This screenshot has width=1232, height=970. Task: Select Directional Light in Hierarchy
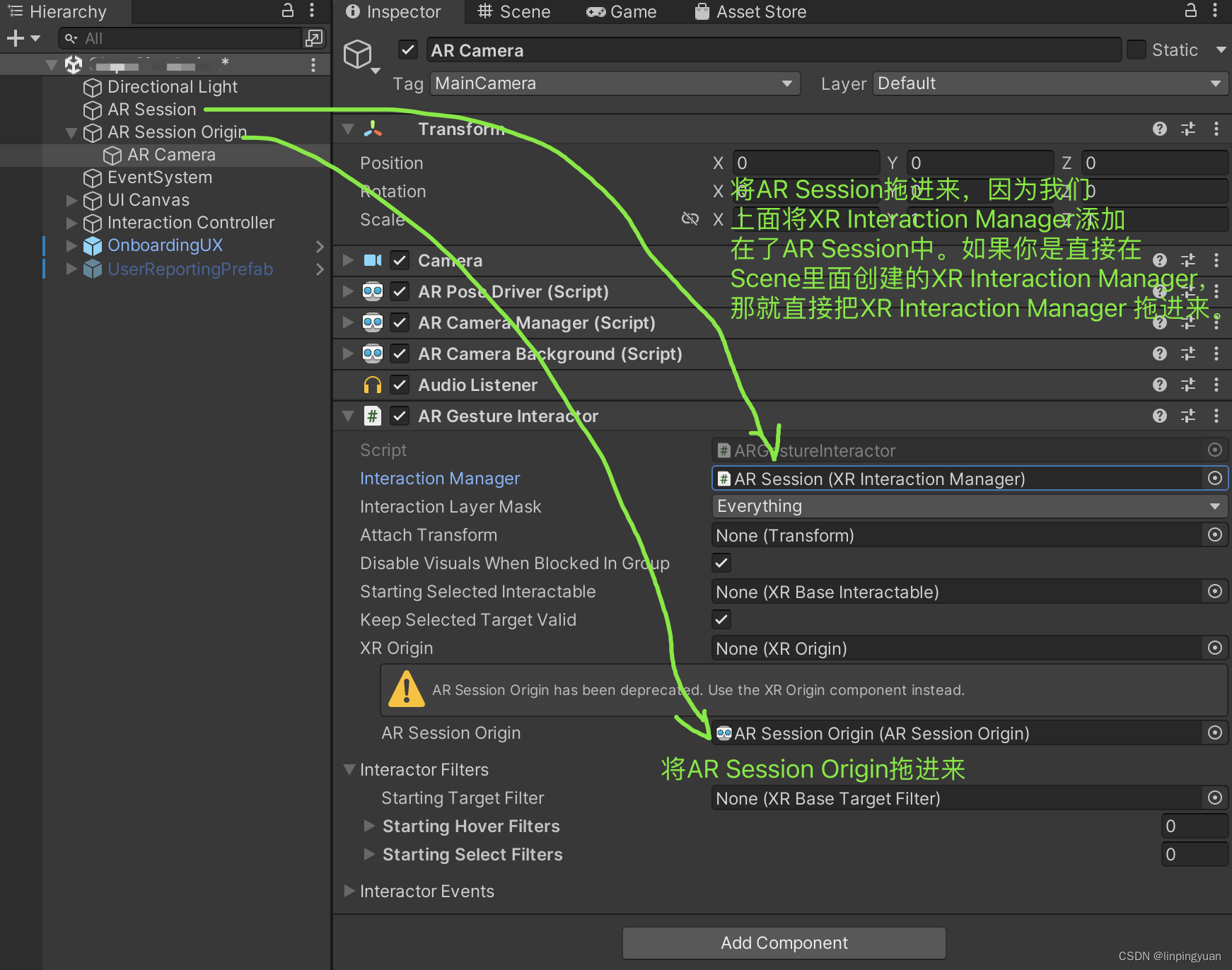[x=173, y=87]
